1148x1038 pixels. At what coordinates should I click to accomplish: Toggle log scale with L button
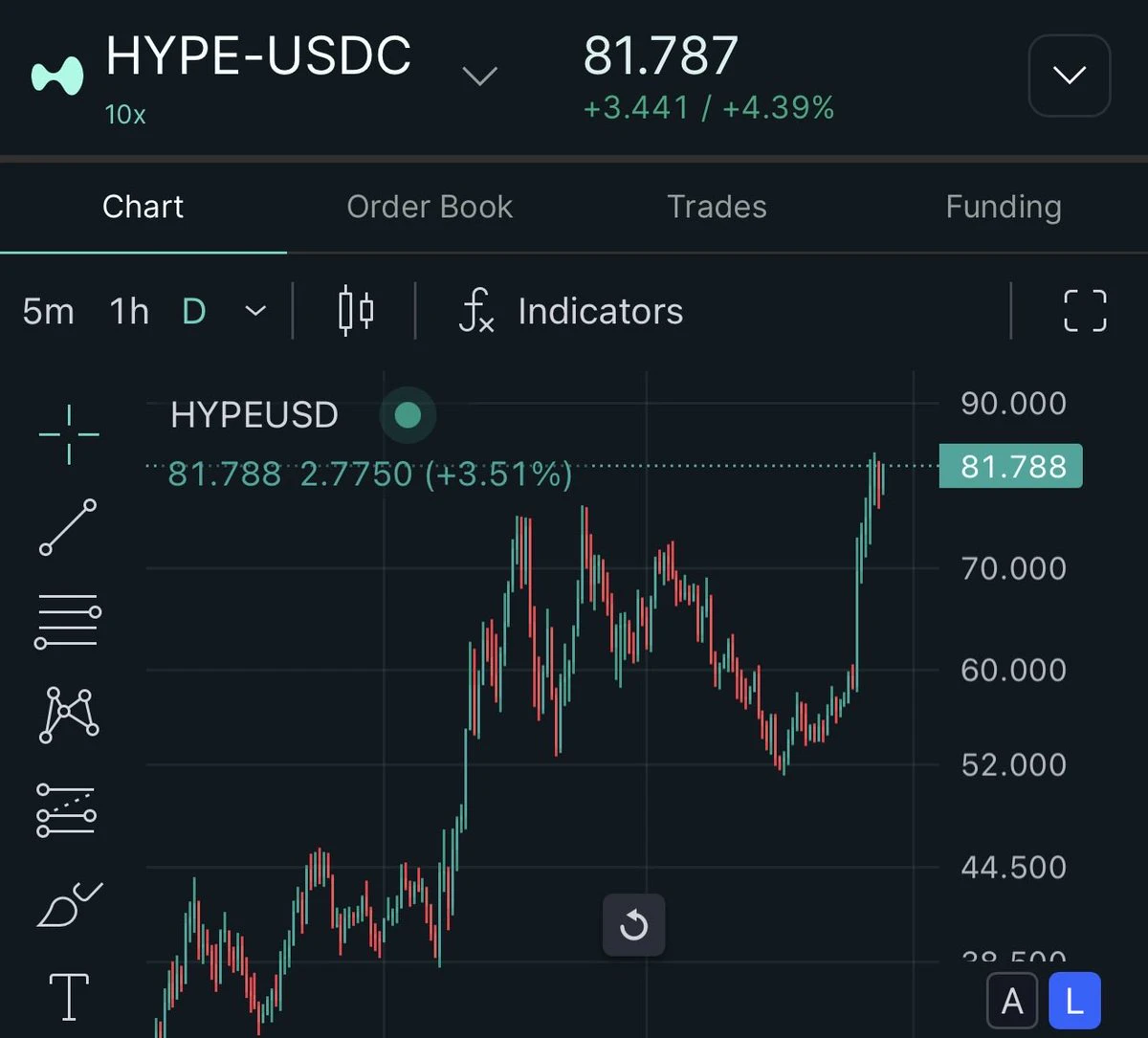tap(1074, 1002)
